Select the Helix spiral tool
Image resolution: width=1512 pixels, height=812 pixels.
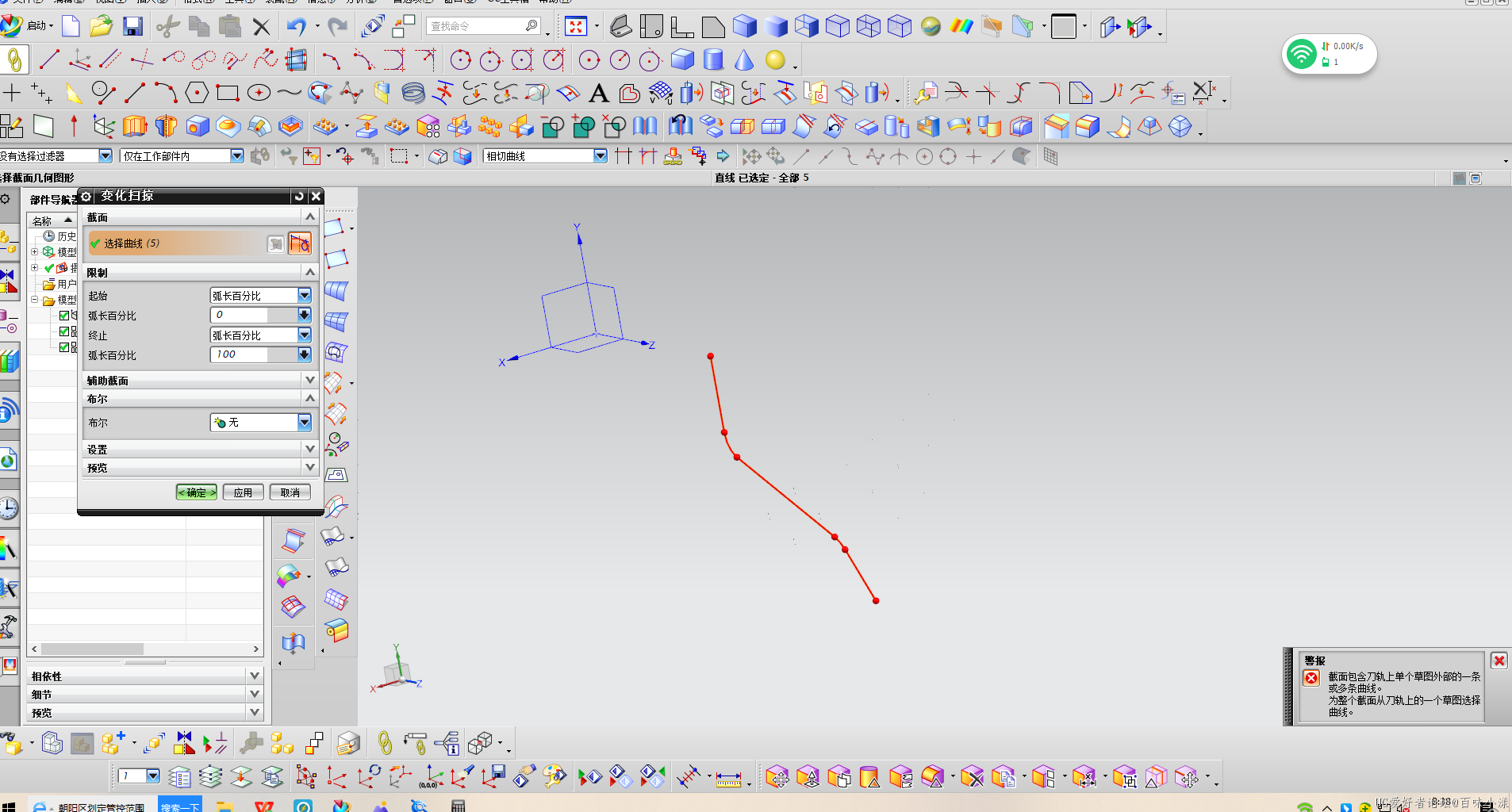[x=413, y=93]
